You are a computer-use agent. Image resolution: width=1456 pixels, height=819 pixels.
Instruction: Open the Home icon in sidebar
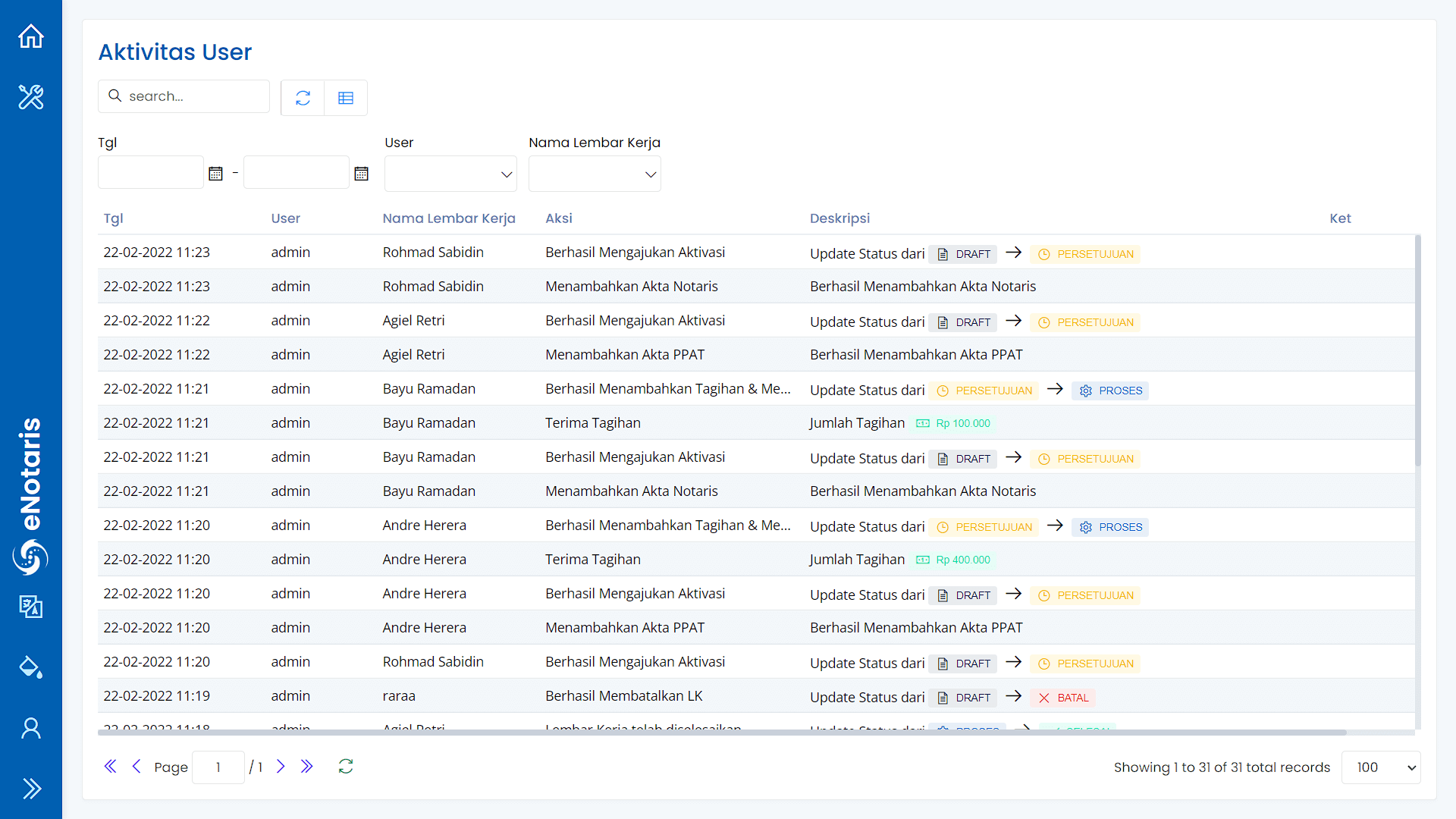31,36
